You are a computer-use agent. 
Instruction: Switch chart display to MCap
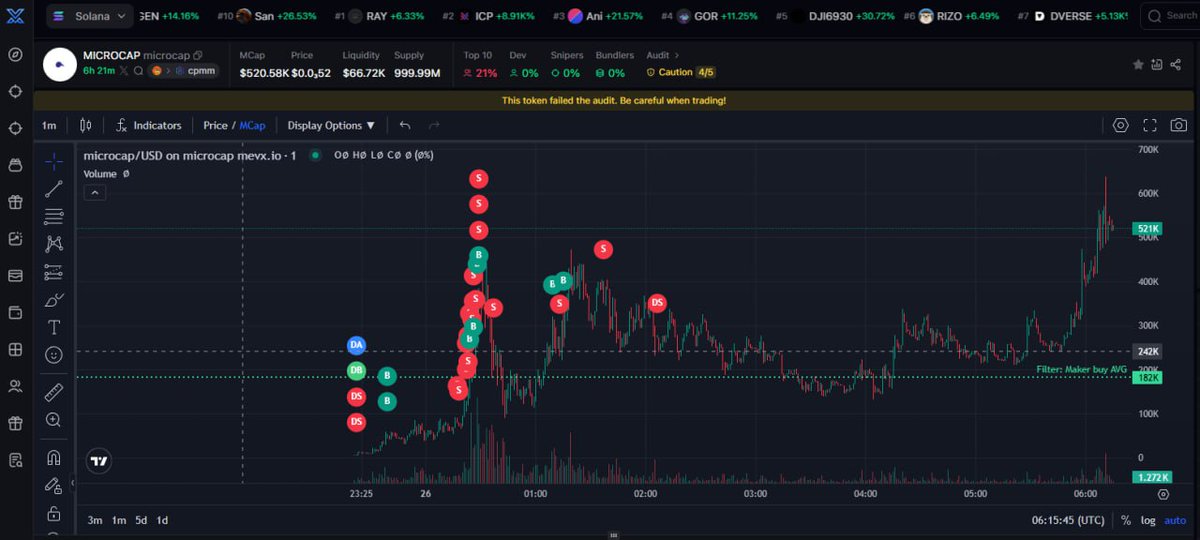click(252, 125)
